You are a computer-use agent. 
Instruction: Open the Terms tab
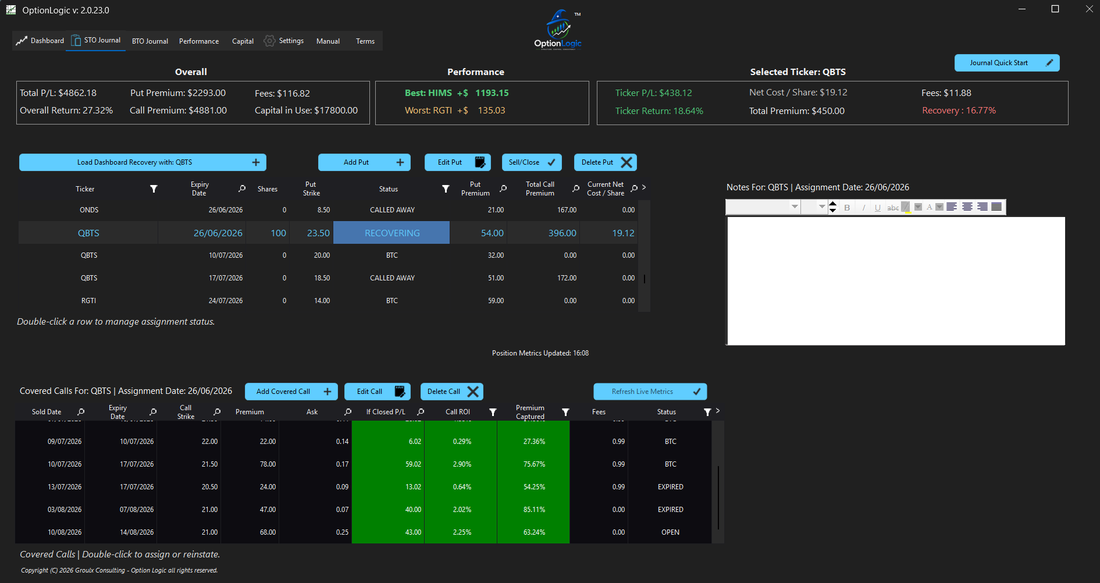(x=365, y=41)
